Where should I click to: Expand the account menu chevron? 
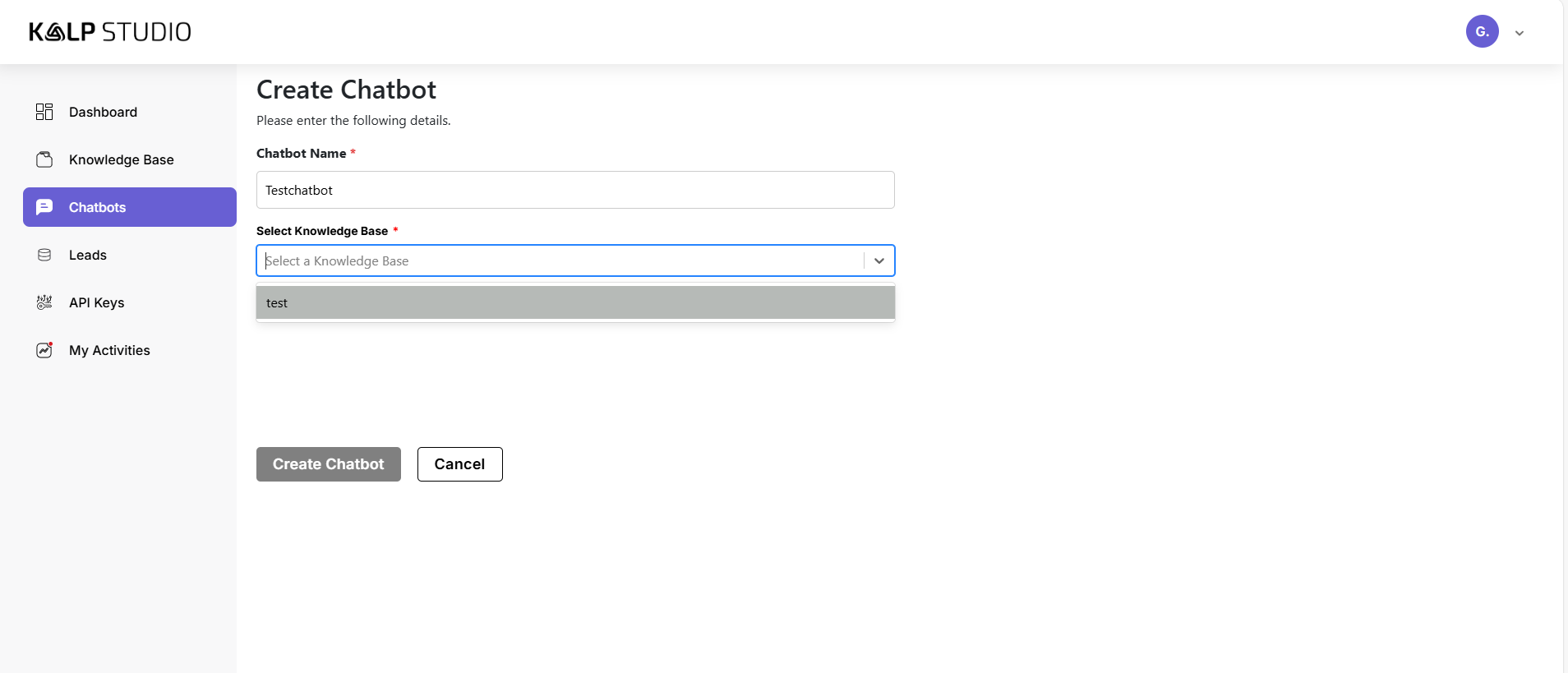1520,34
